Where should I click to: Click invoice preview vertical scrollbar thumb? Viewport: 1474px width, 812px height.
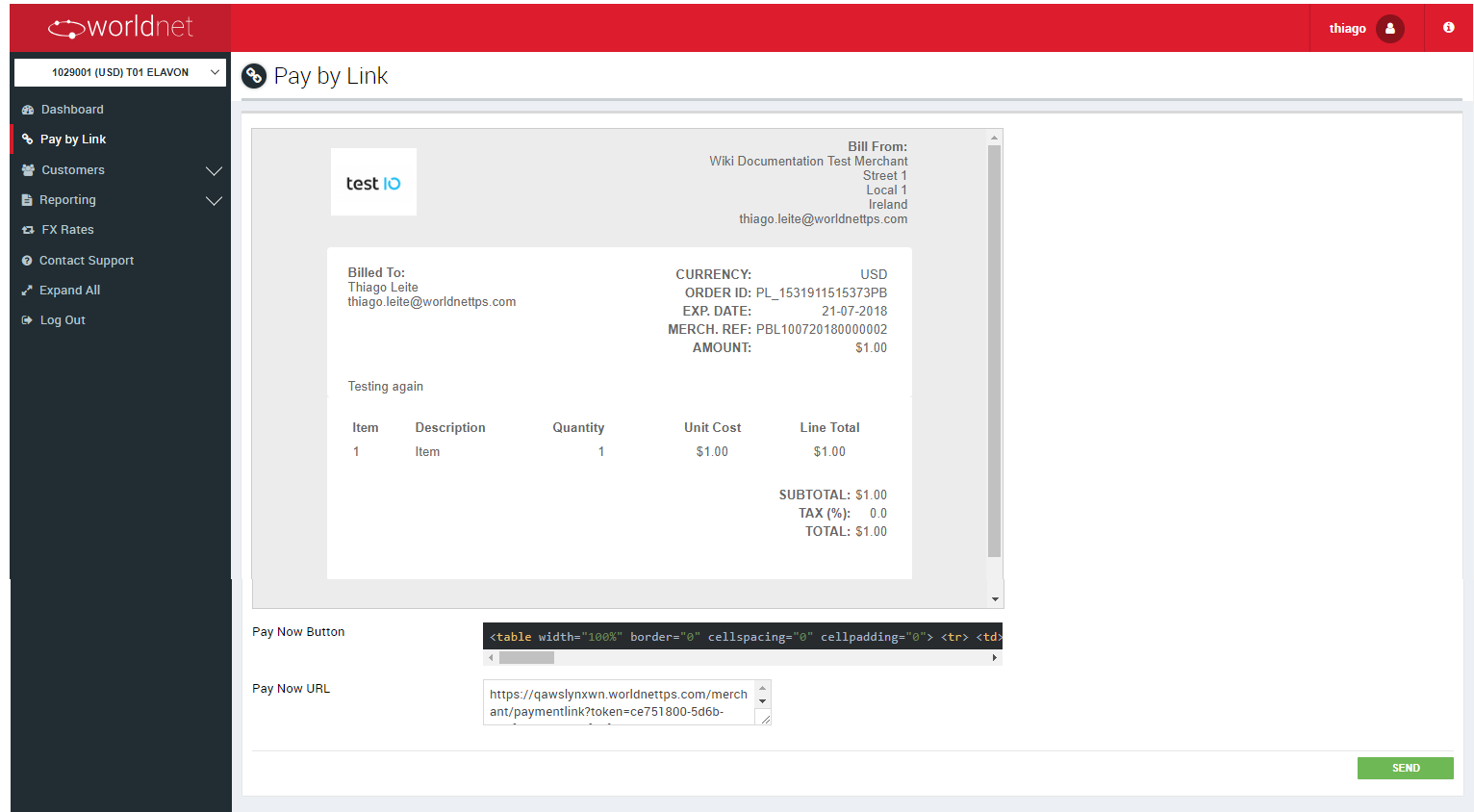995,351
